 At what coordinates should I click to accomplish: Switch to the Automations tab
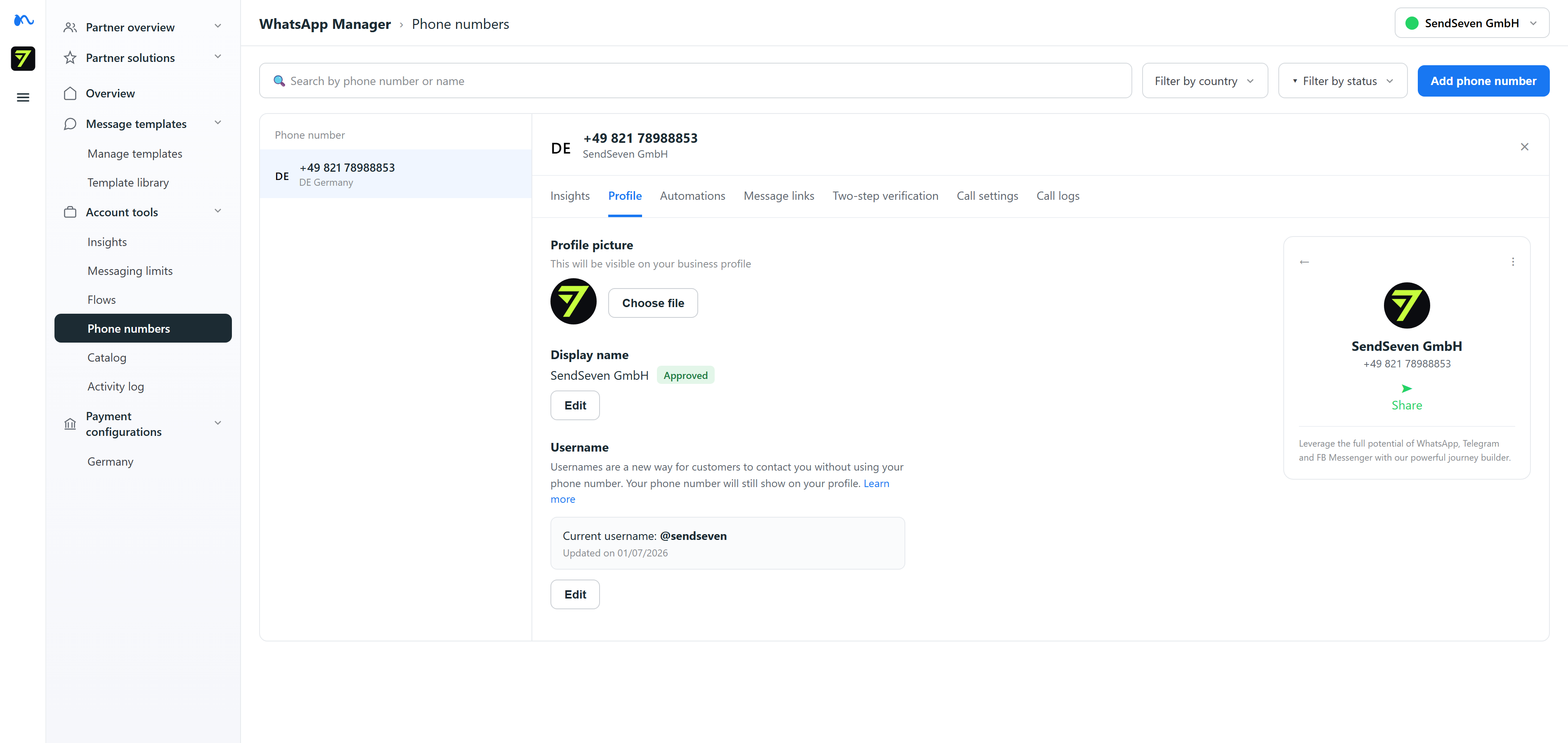[x=692, y=196]
